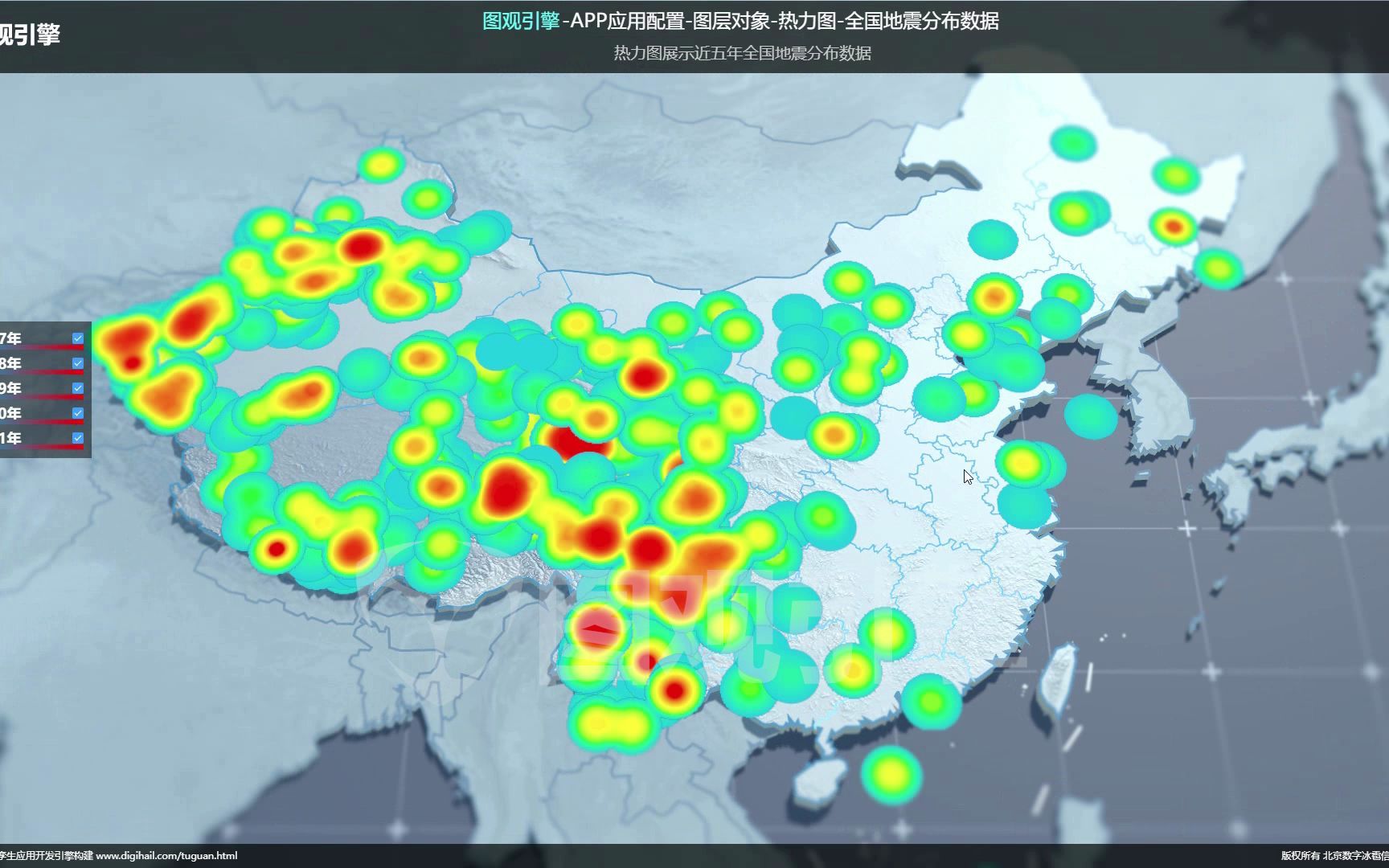Toggle the 2017年 checkbox off
This screenshot has width=1389, height=868.
point(78,338)
